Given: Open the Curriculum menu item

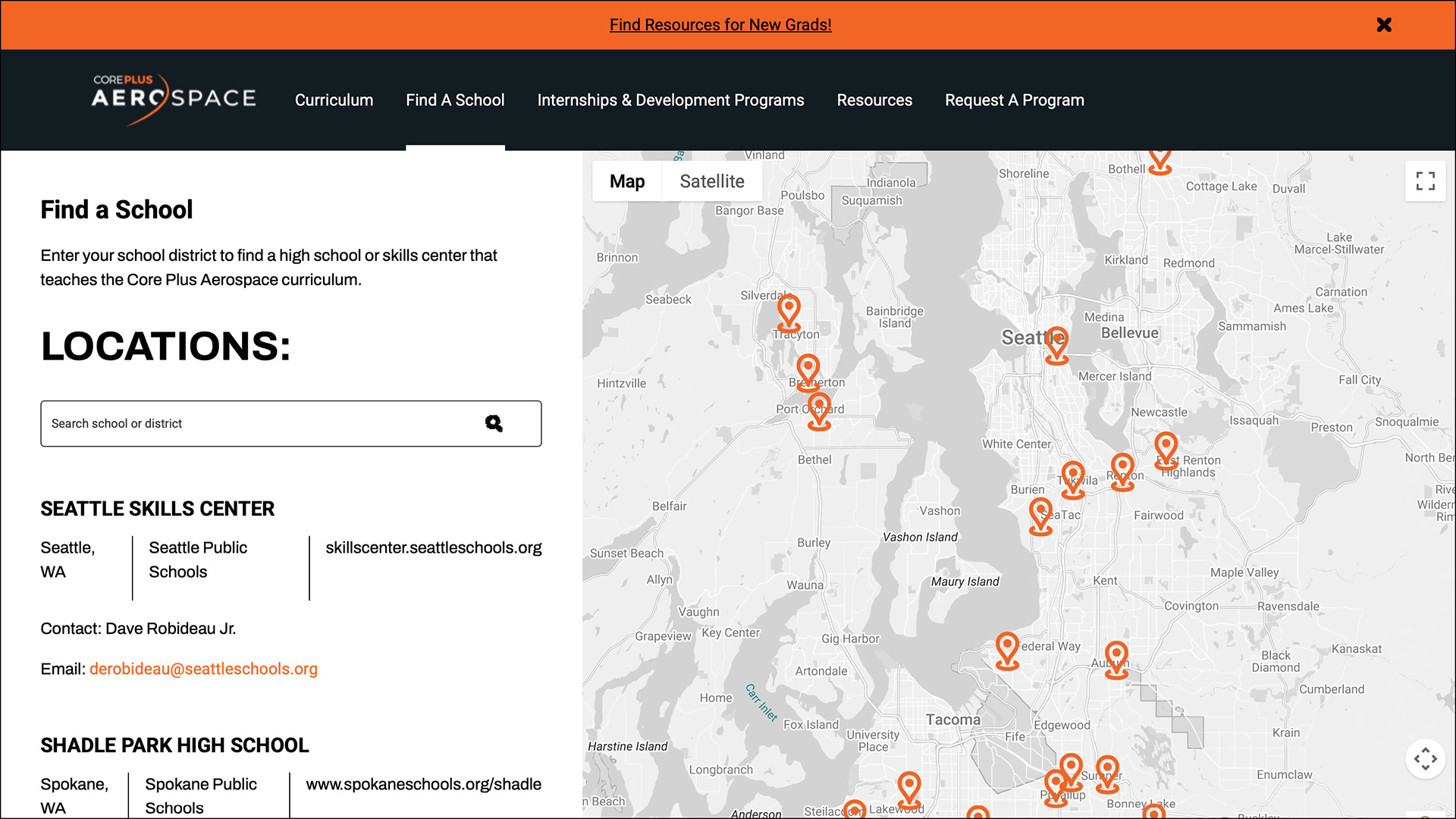Looking at the screenshot, I should tap(334, 100).
